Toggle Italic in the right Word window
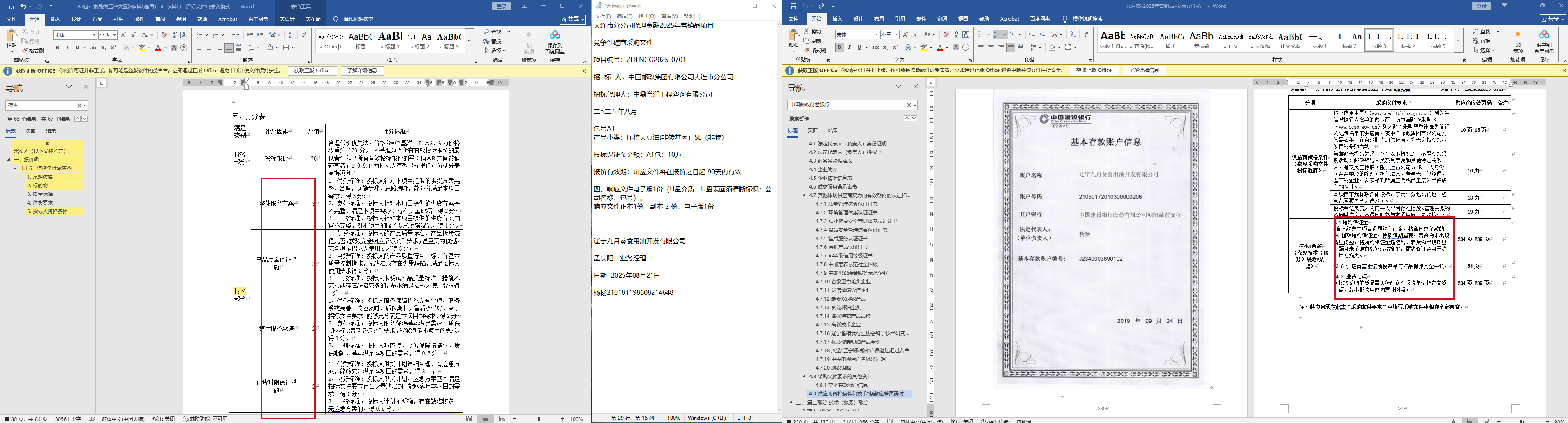Screen dimensions: 1568x423 point(849,47)
